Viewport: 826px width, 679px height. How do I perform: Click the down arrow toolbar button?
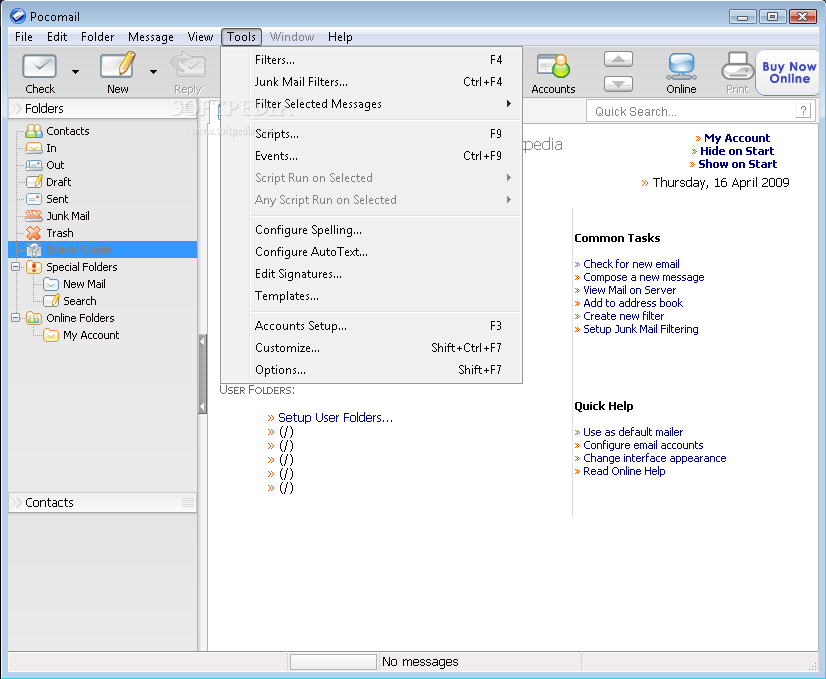(618, 84)
